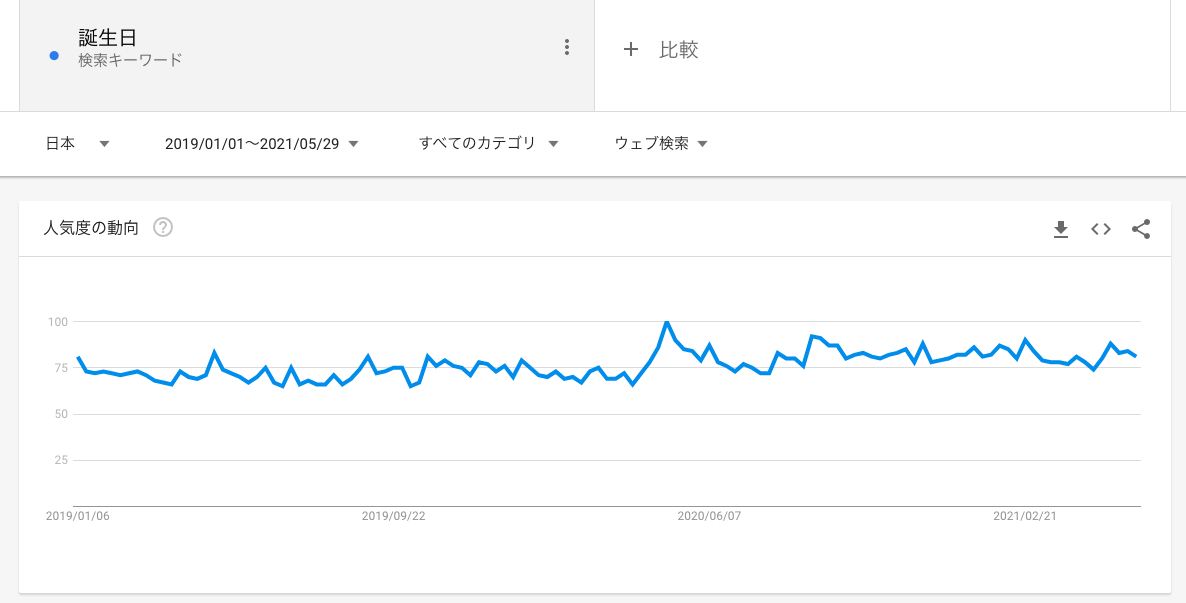Click the plus icon to add comparison
The height and width of the screenshot is (603, 1186).
[x=630, y=49]
